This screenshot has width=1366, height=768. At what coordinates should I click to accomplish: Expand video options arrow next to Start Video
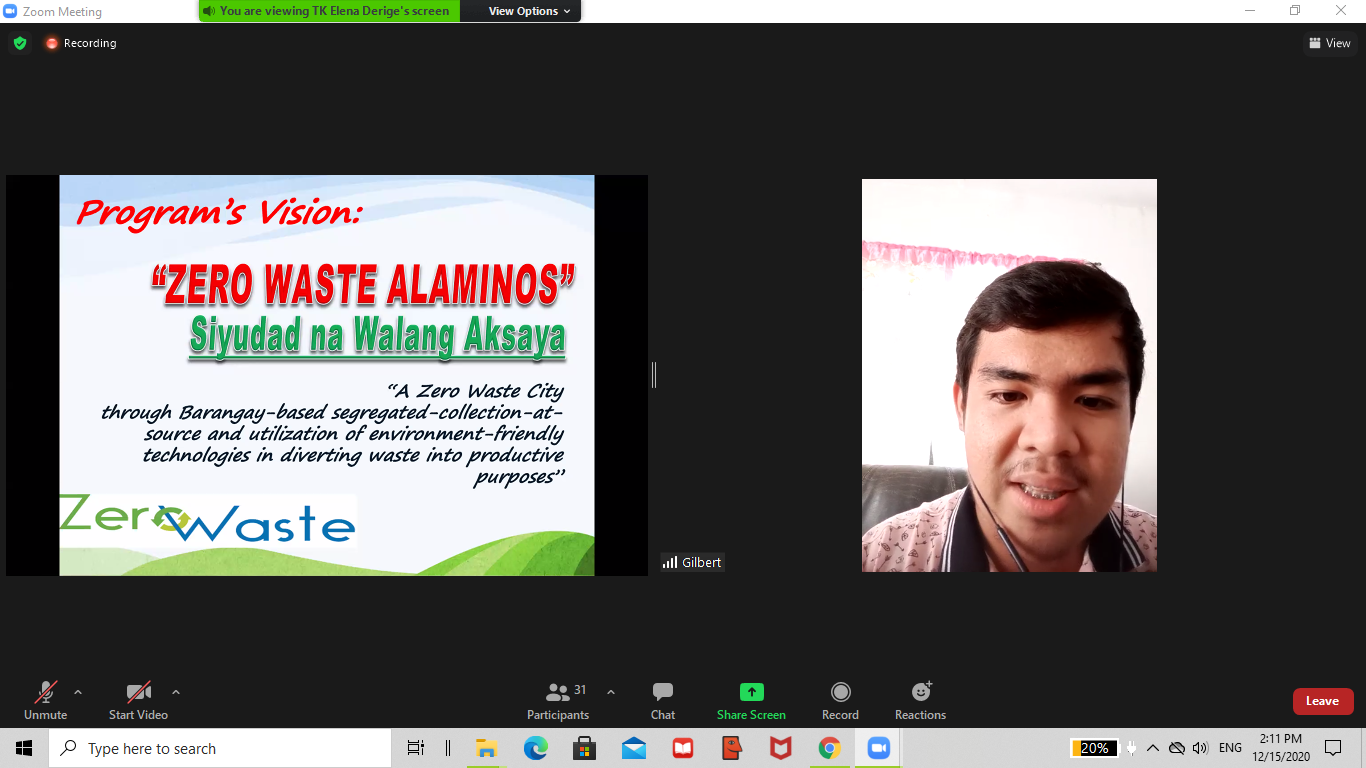(176, 692)
